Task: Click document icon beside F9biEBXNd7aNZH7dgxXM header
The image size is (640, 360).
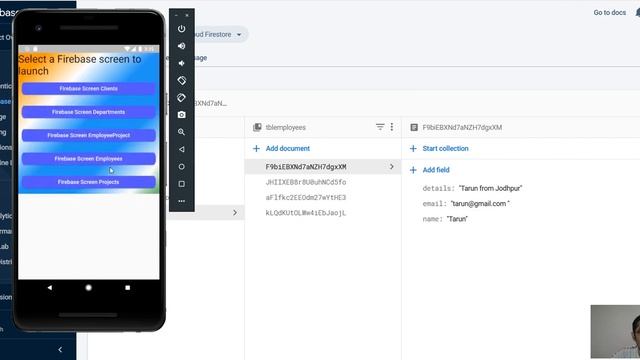Action: pyautogui.click(x=414, y=127)
